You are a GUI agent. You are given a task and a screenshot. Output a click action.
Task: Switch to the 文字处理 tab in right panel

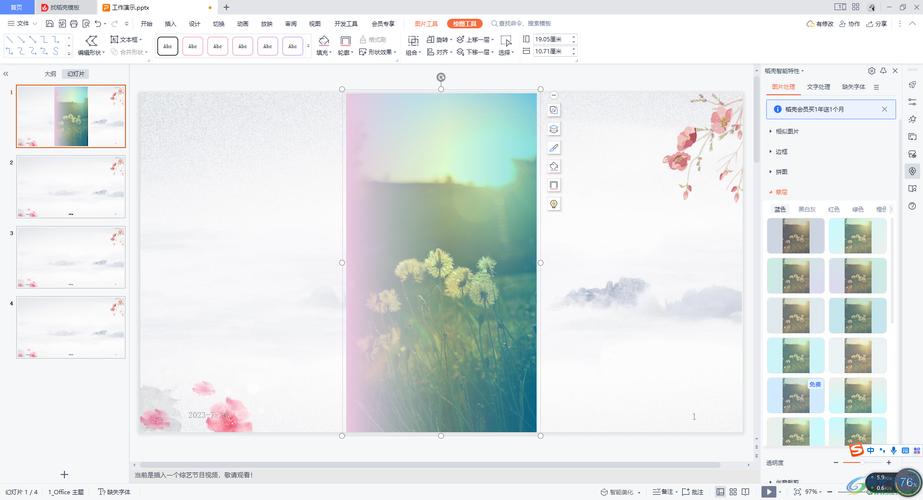[x=819, y=87]
